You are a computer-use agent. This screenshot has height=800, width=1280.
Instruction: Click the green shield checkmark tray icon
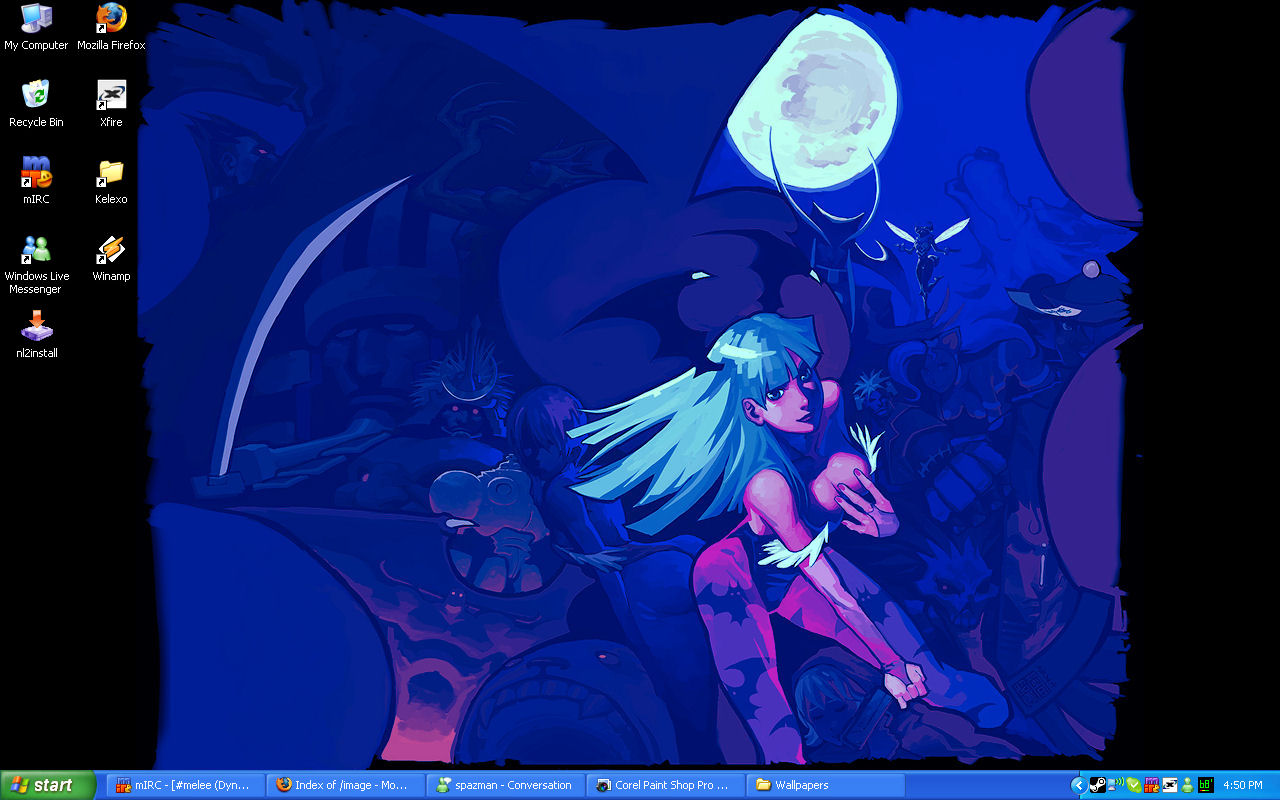[x=1134, y=785]
